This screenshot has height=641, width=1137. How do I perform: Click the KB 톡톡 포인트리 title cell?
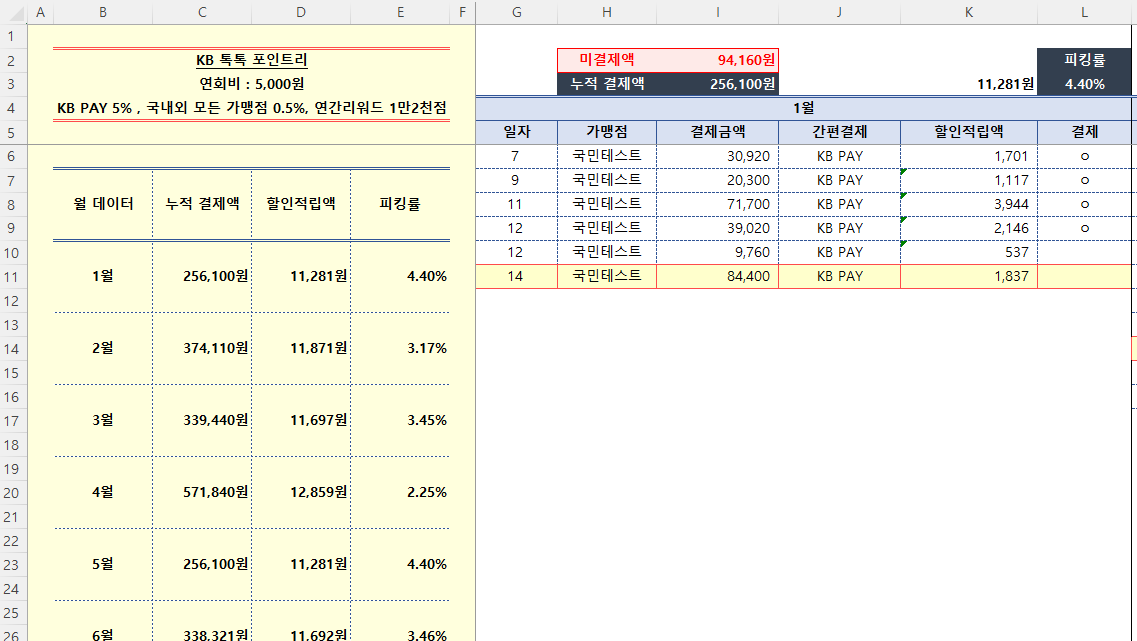click(251, 60)
